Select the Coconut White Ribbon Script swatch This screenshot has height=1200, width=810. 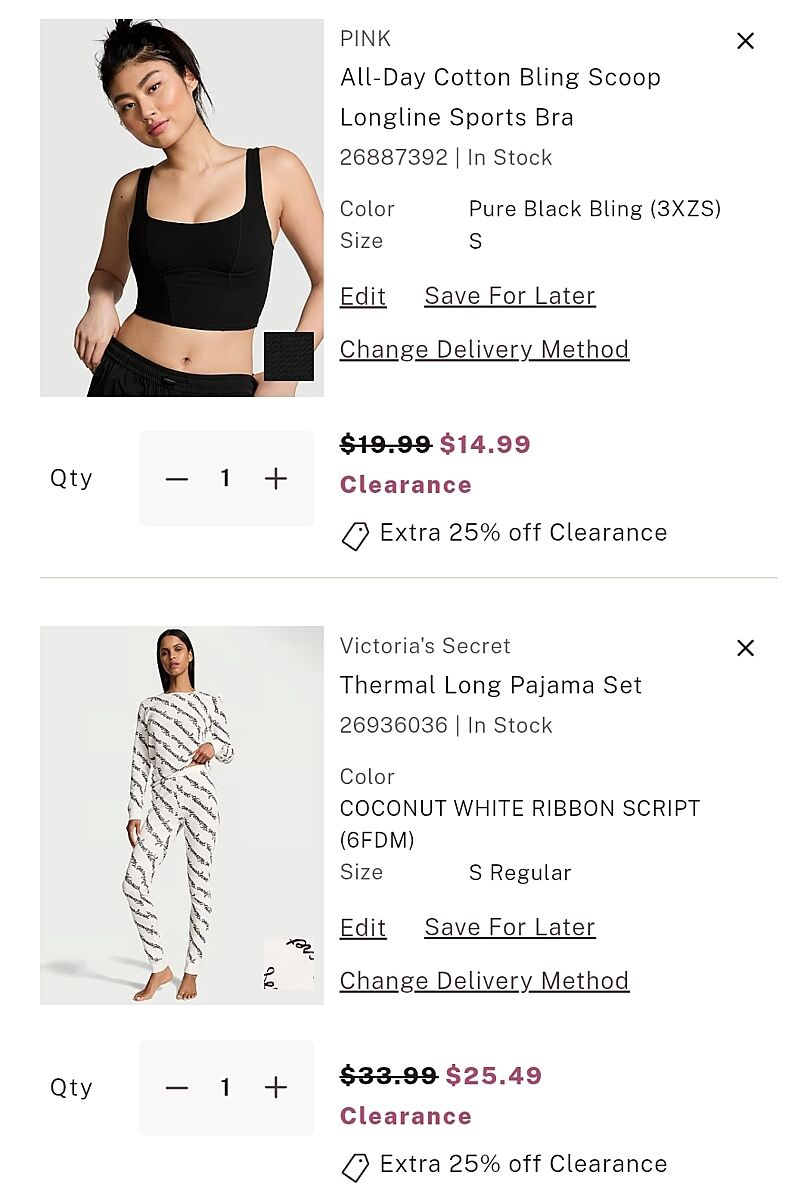tap(289, 964)
